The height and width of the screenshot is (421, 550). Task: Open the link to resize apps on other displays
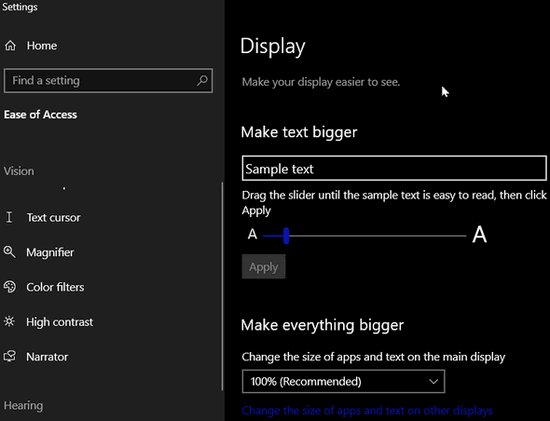coord(367,410)
